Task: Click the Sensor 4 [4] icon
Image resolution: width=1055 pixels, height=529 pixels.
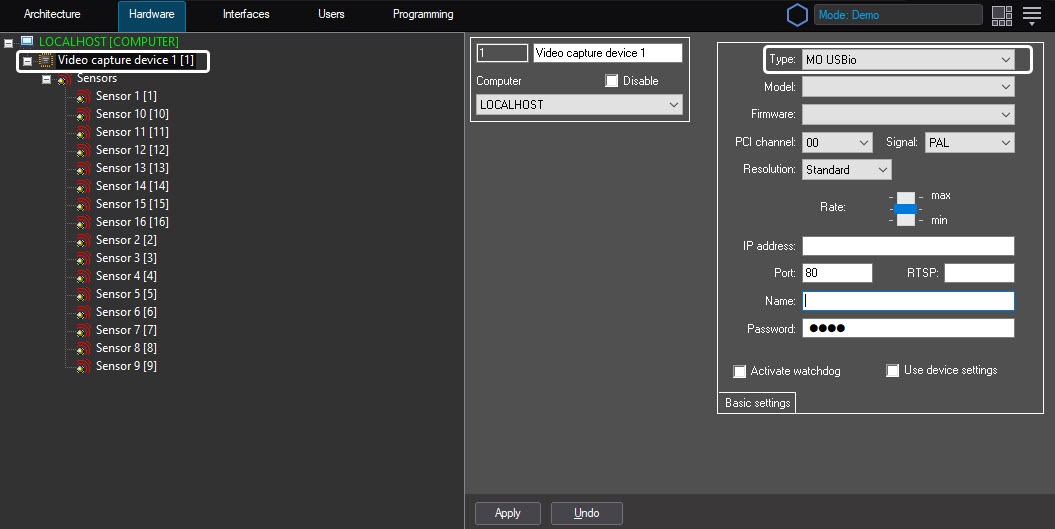Action: [x=83, y=277]
